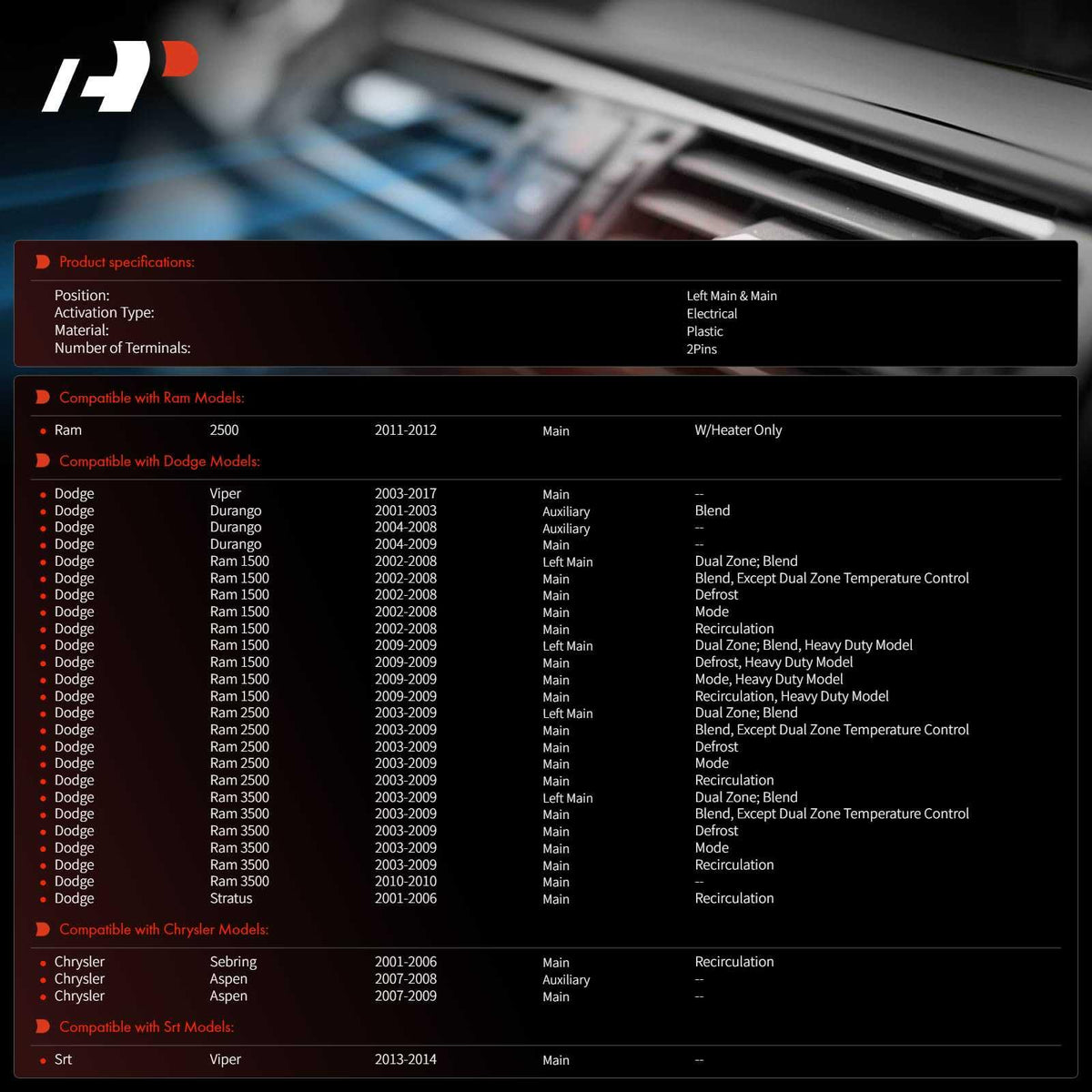Click the 'Left Main & Main' position value

point(732,296)
